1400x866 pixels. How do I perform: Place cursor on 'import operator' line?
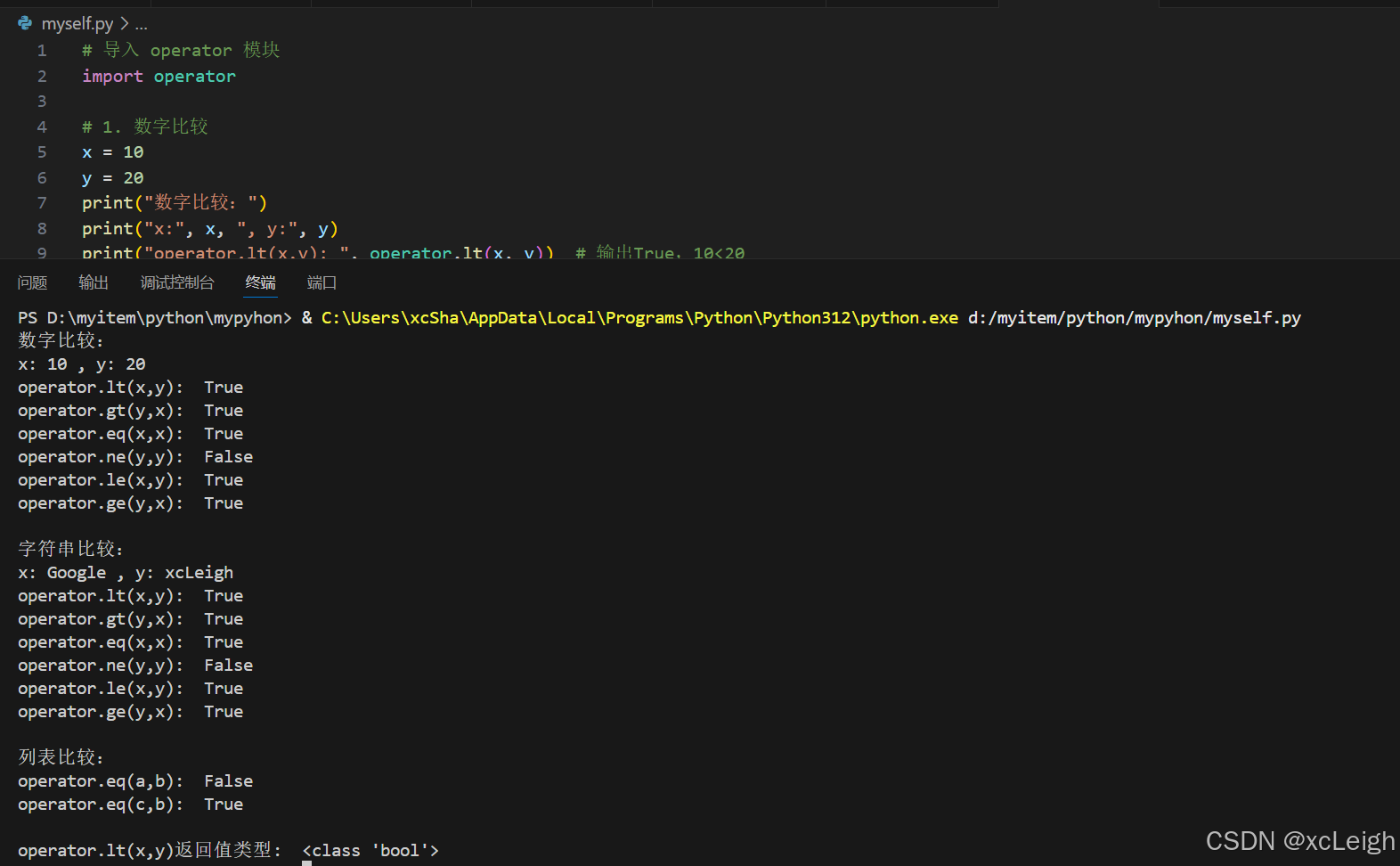pos(159,77)
